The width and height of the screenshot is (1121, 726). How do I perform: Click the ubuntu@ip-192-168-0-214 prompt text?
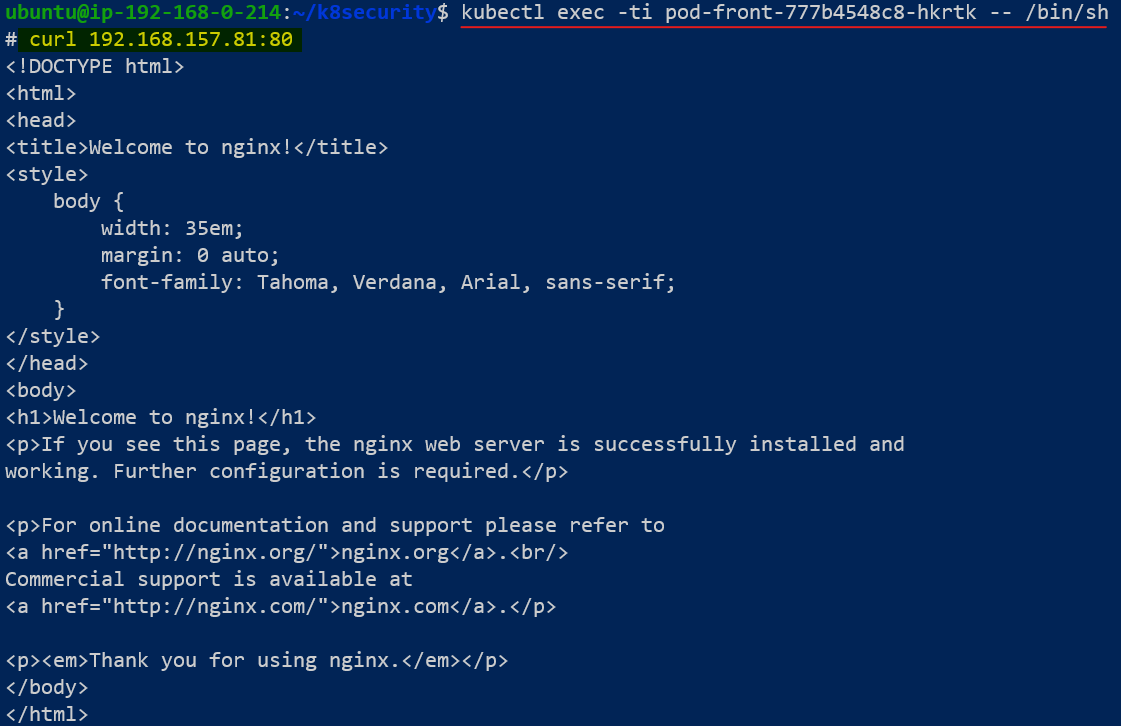[x=144, y=13]
